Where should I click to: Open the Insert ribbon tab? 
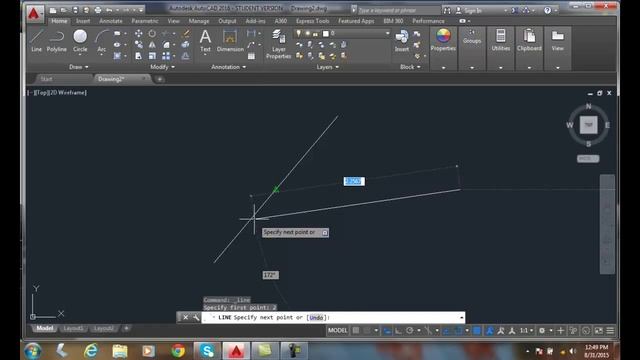[83, 21]
